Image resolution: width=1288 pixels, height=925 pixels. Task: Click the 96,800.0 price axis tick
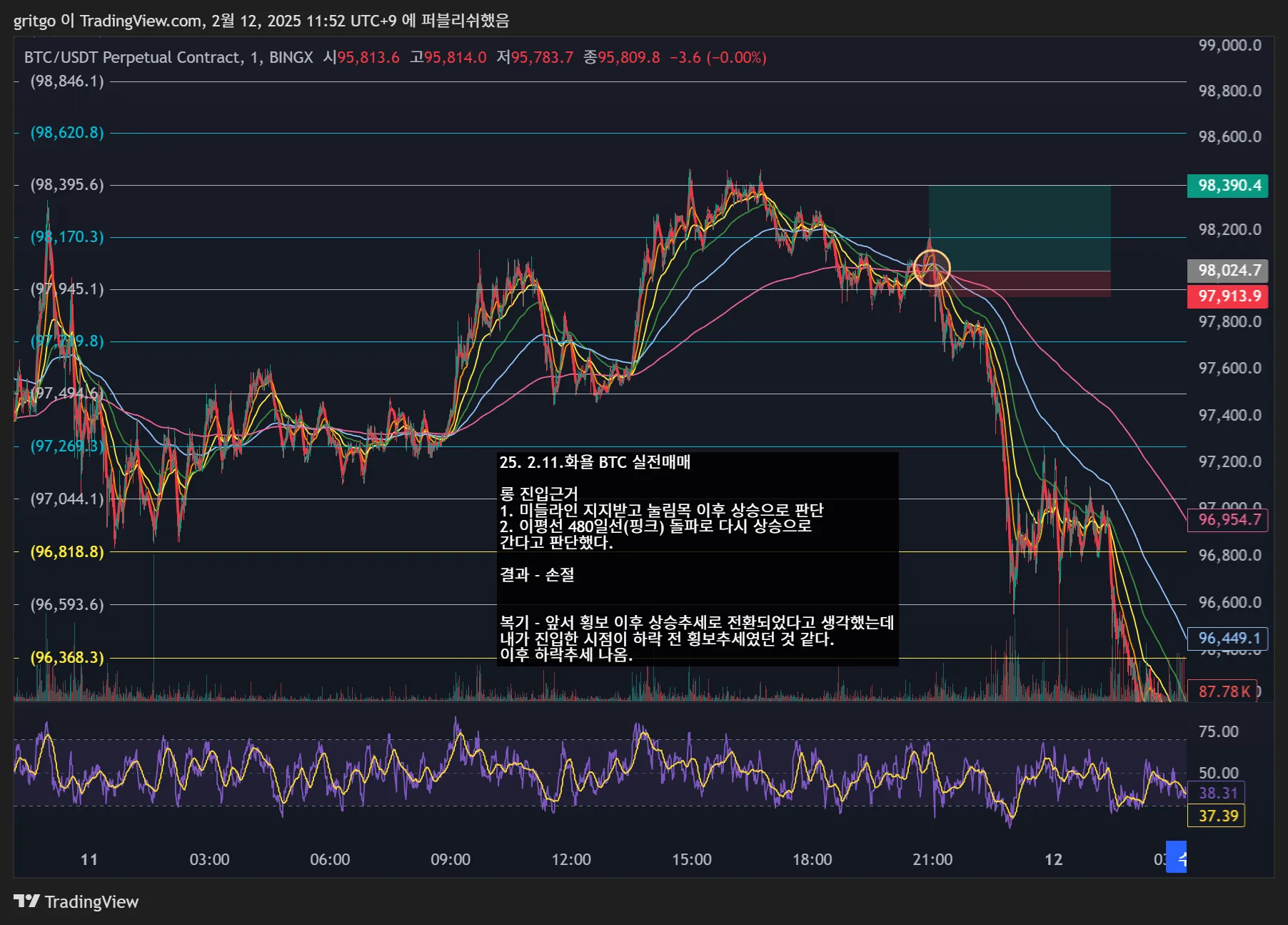click(1229, 555)
